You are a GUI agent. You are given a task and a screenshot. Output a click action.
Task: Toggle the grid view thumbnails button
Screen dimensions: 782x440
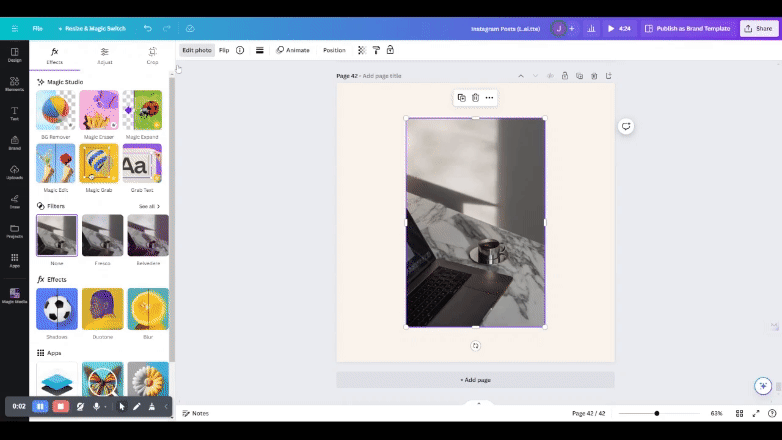[x=739, y=413]
